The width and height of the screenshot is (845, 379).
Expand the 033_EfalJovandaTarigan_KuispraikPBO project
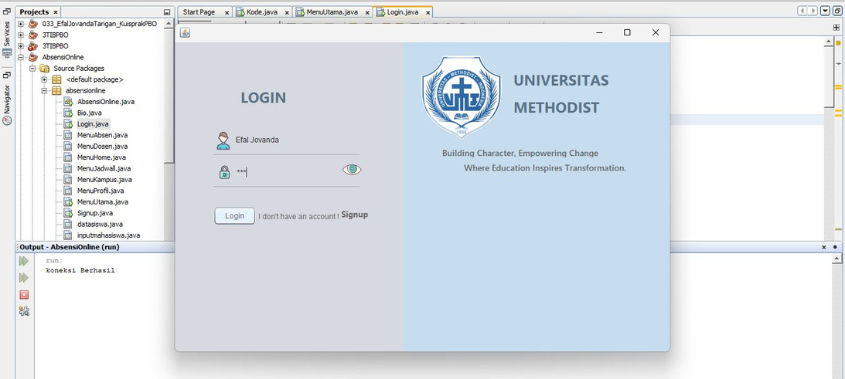21,24
